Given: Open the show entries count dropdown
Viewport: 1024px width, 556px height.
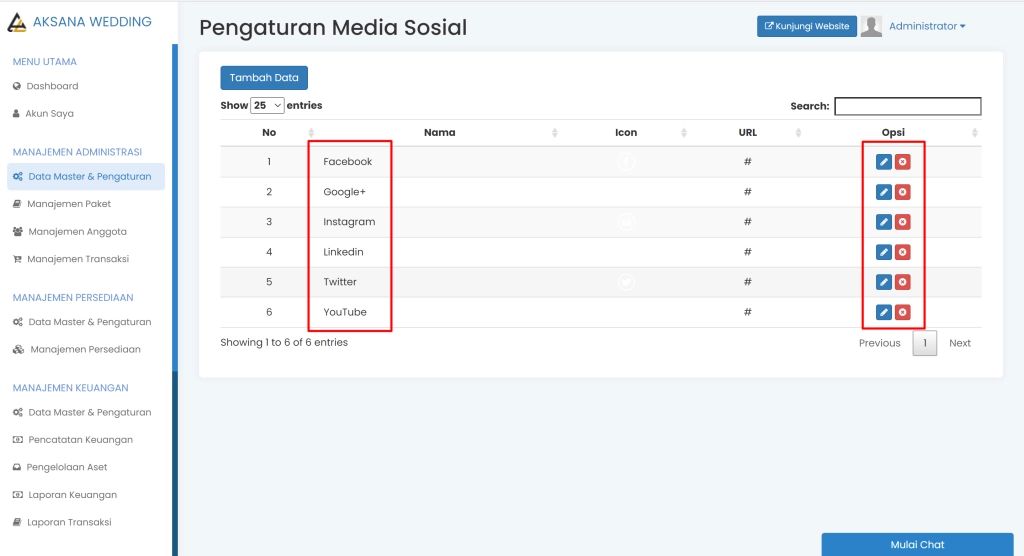Looking at the screenshot, I should coord(267,105).
